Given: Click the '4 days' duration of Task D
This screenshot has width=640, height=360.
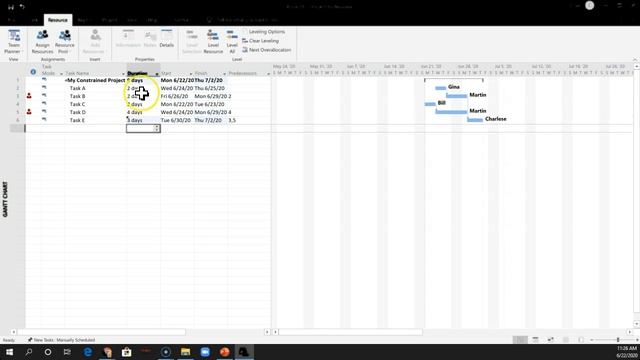Looking at the screenshot, I should pos(135,112).
